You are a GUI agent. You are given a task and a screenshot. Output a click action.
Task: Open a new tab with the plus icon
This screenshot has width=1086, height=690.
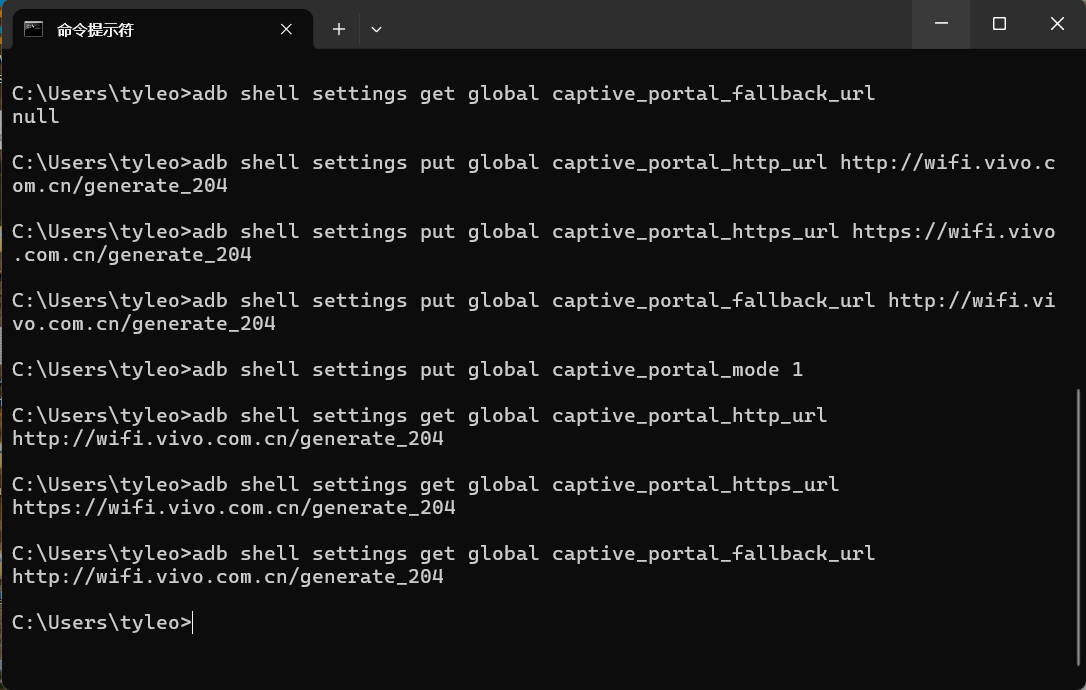339,29
